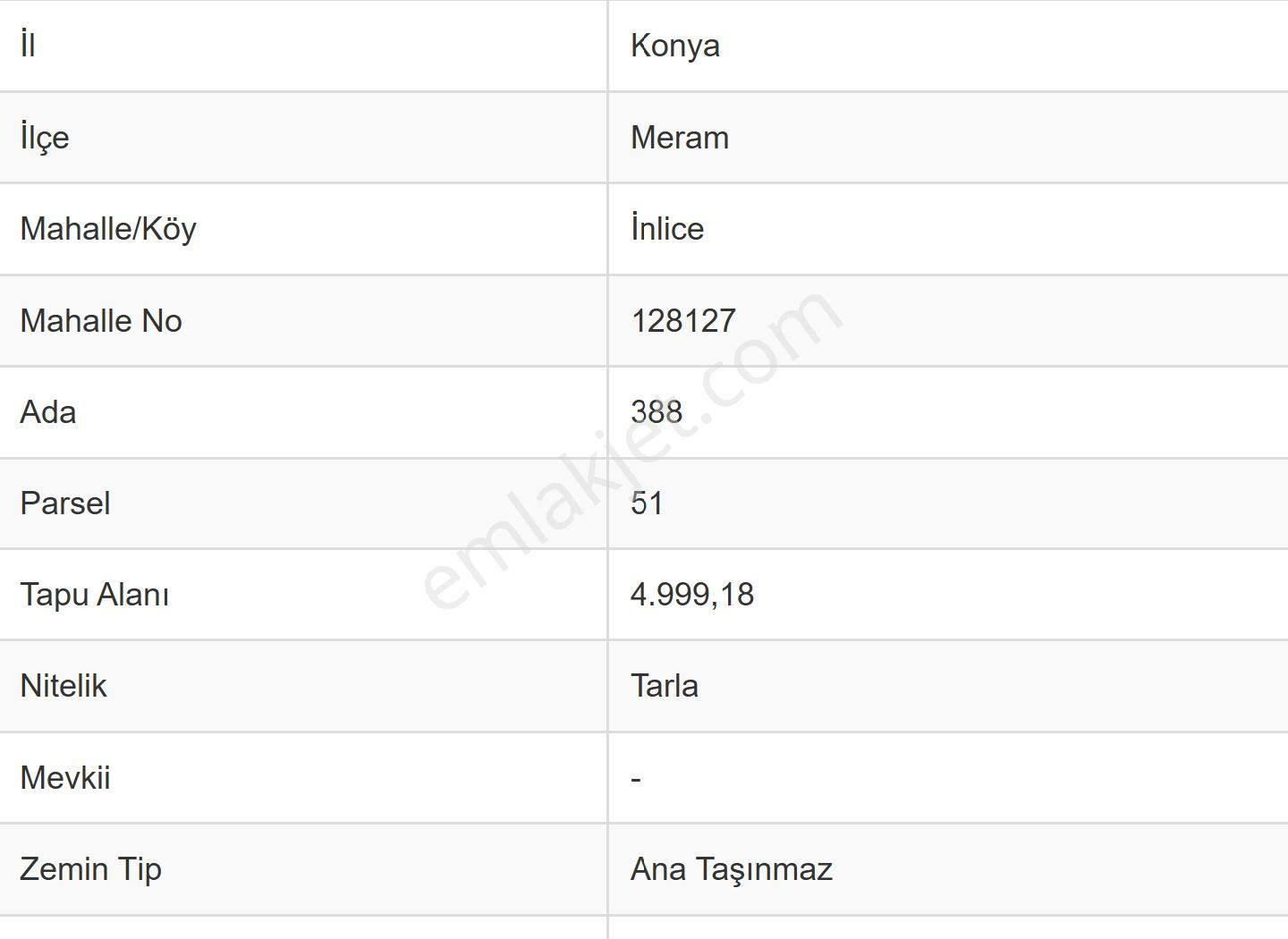This screenshot has height=939, width=1288.
Task: Click the Mevkii label cell
Action: pyautogui.click(x=65, y=778)
